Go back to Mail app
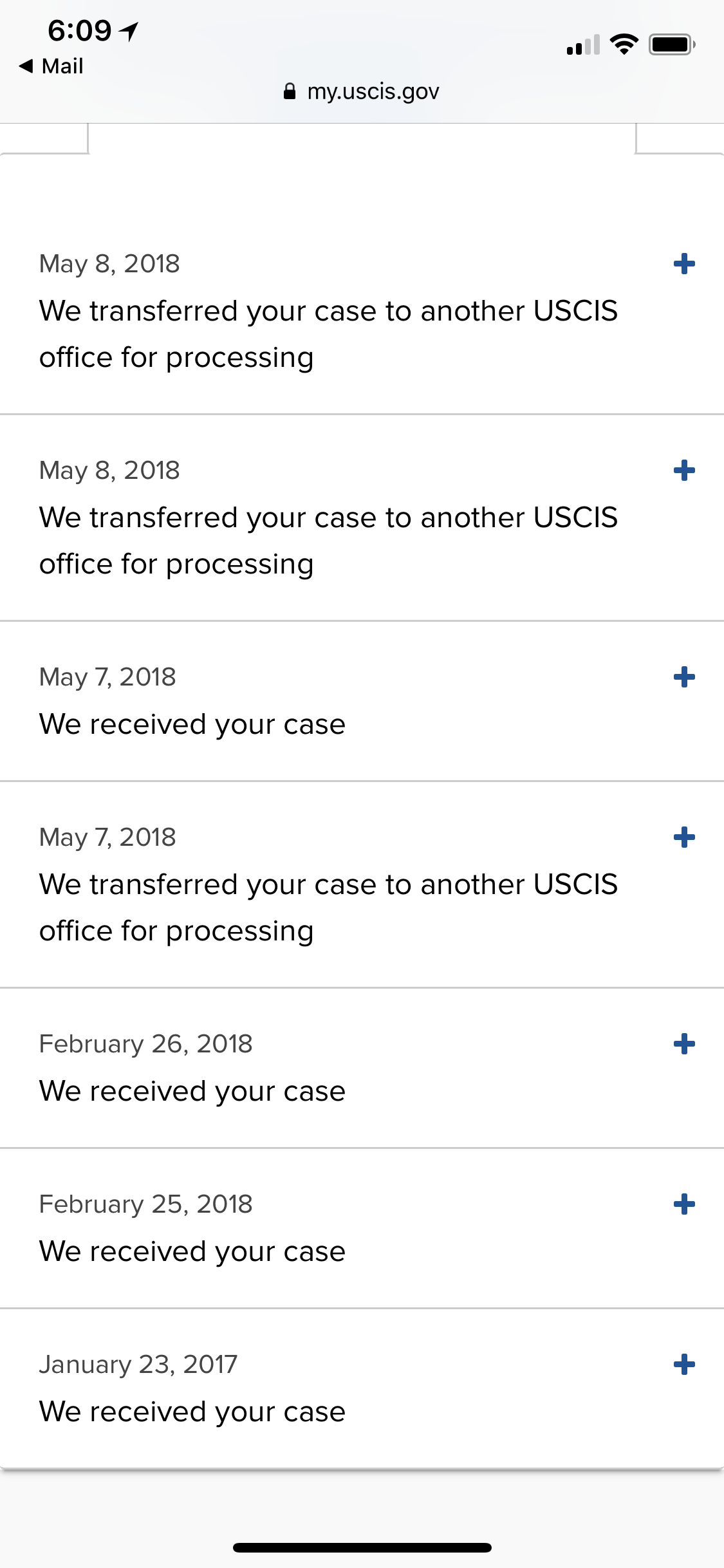 [51, 66]
